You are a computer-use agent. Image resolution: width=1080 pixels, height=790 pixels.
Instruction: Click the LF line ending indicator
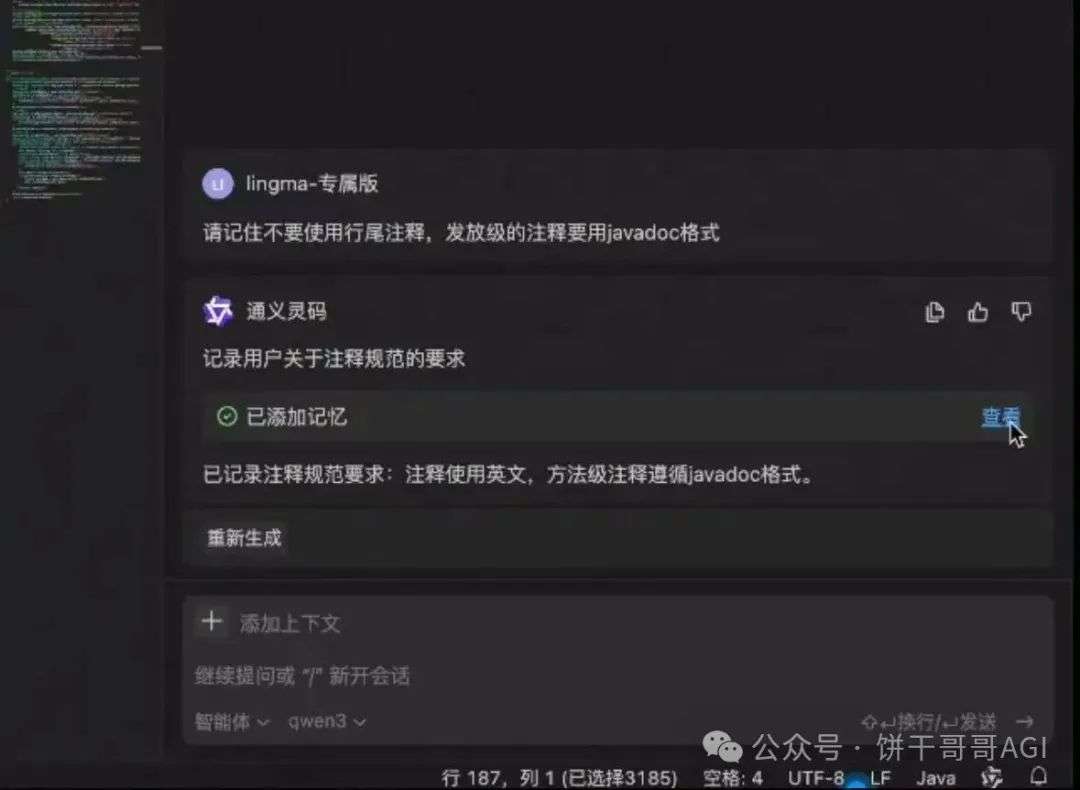880,778
